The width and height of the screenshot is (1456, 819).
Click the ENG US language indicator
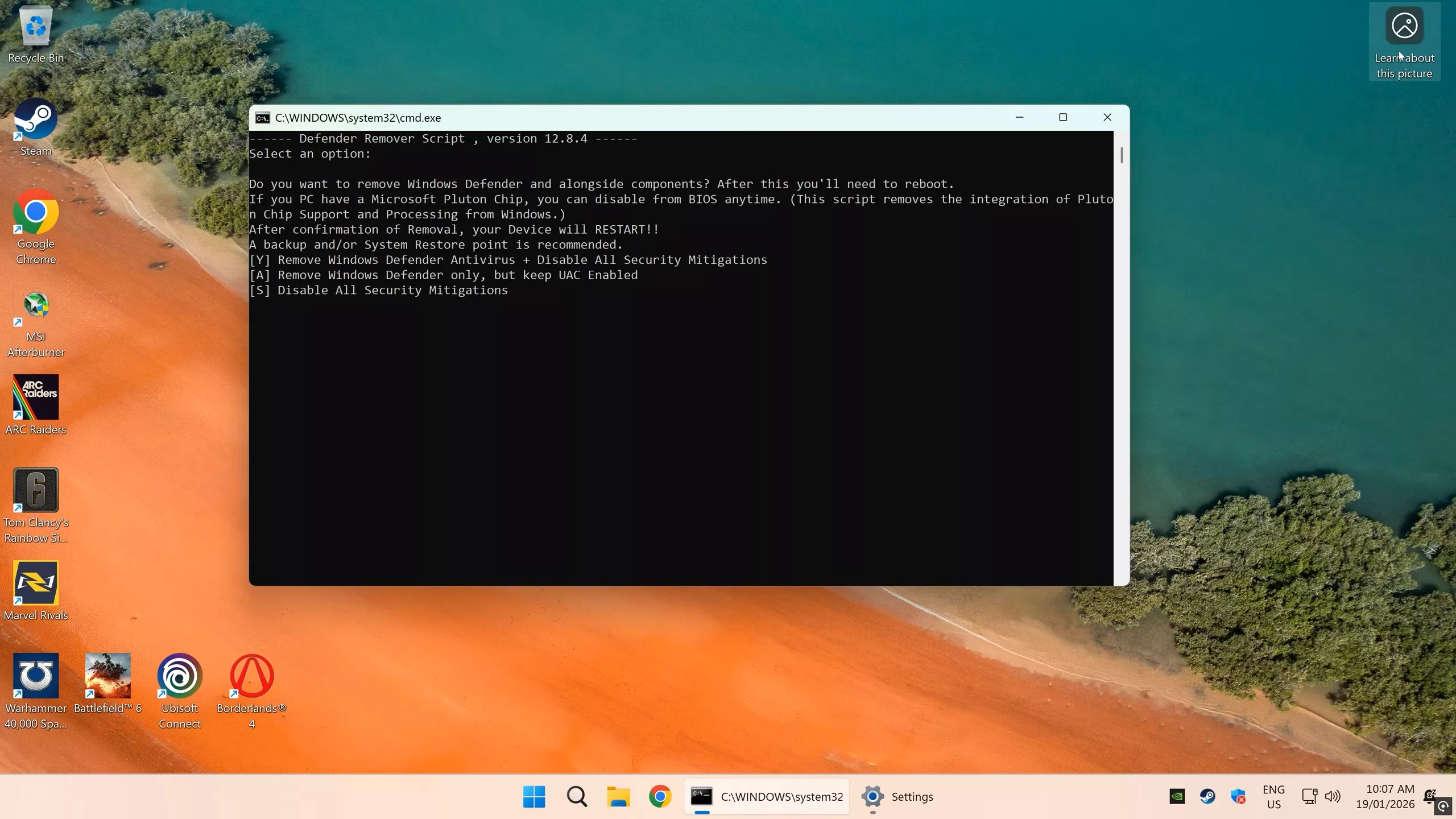(1273, 797)
